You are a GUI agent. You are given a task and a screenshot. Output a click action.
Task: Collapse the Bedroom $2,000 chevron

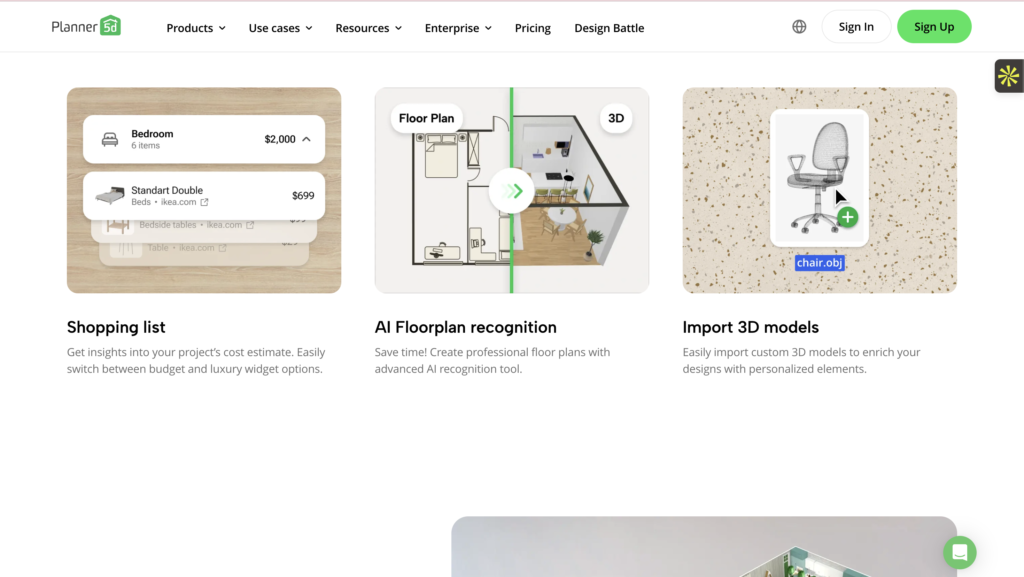click(x=306, y=139)
